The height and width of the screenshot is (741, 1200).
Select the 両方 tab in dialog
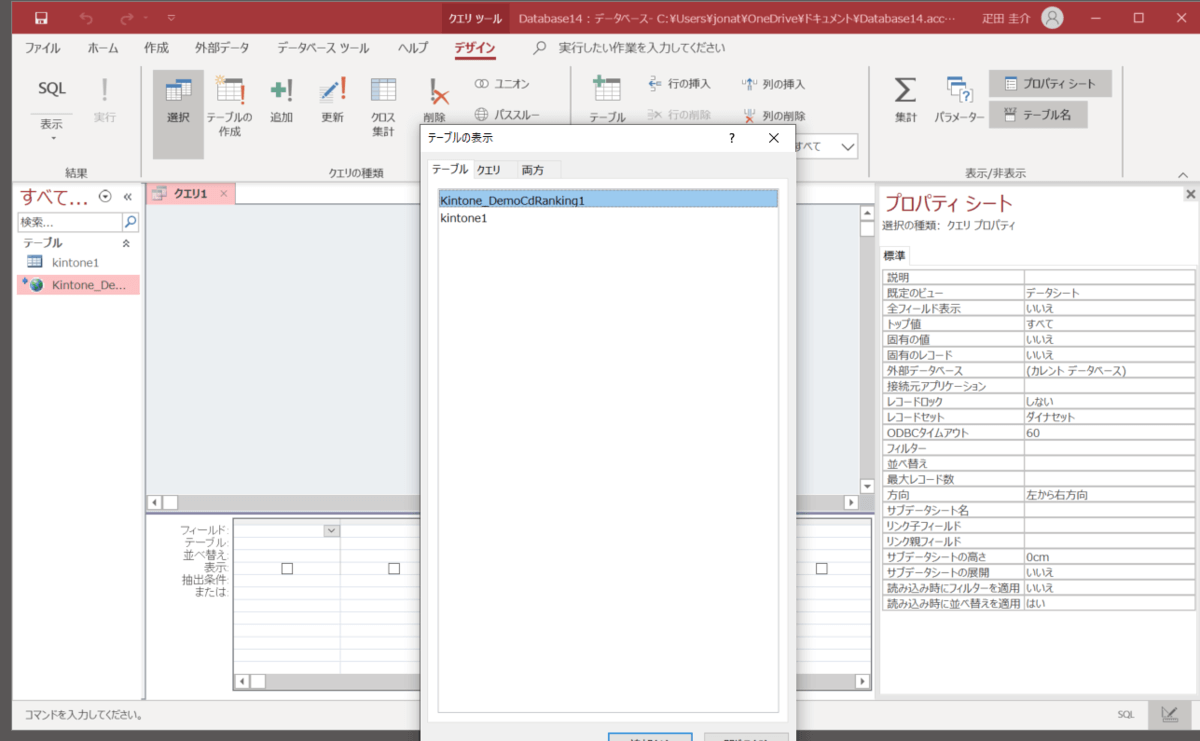click(533, 170)
